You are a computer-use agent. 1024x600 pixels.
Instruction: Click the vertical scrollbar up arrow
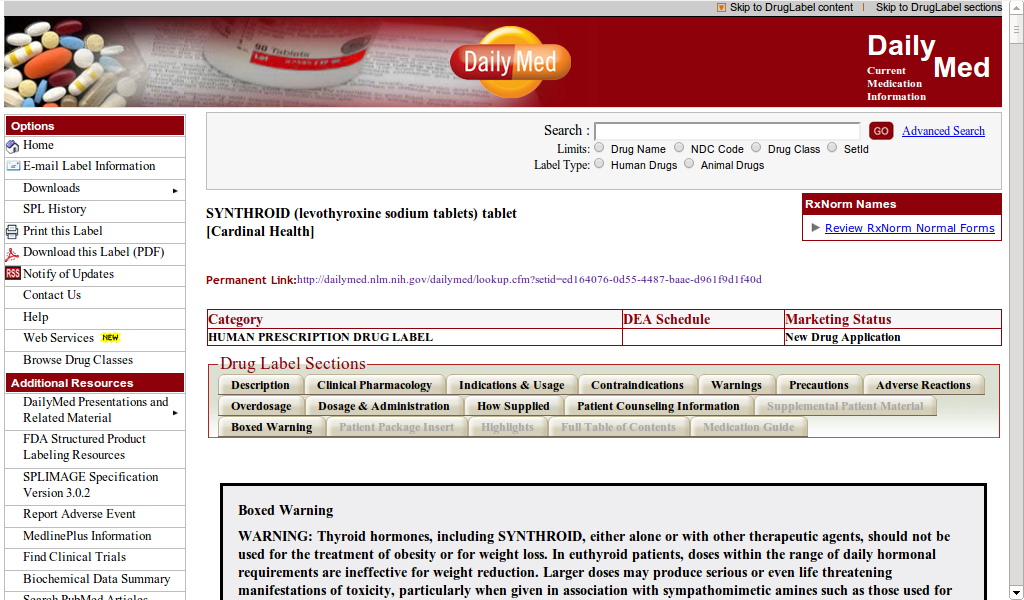1017,8
